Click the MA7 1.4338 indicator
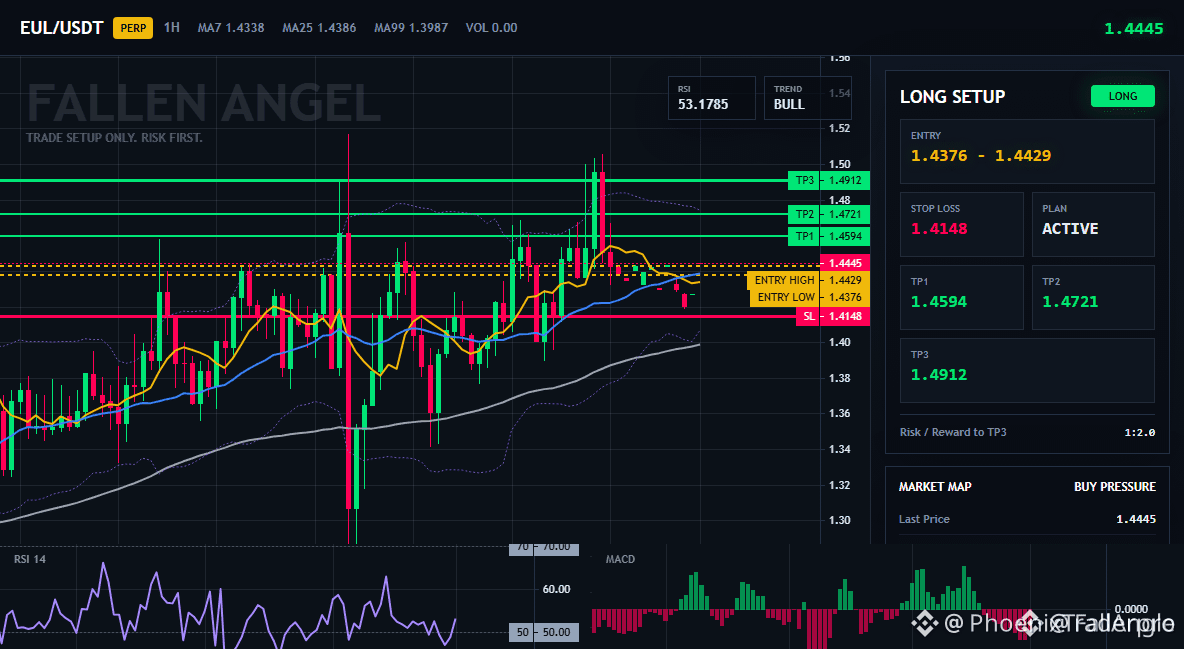The height and width of the screenshot is (649, 1184). 231,28
